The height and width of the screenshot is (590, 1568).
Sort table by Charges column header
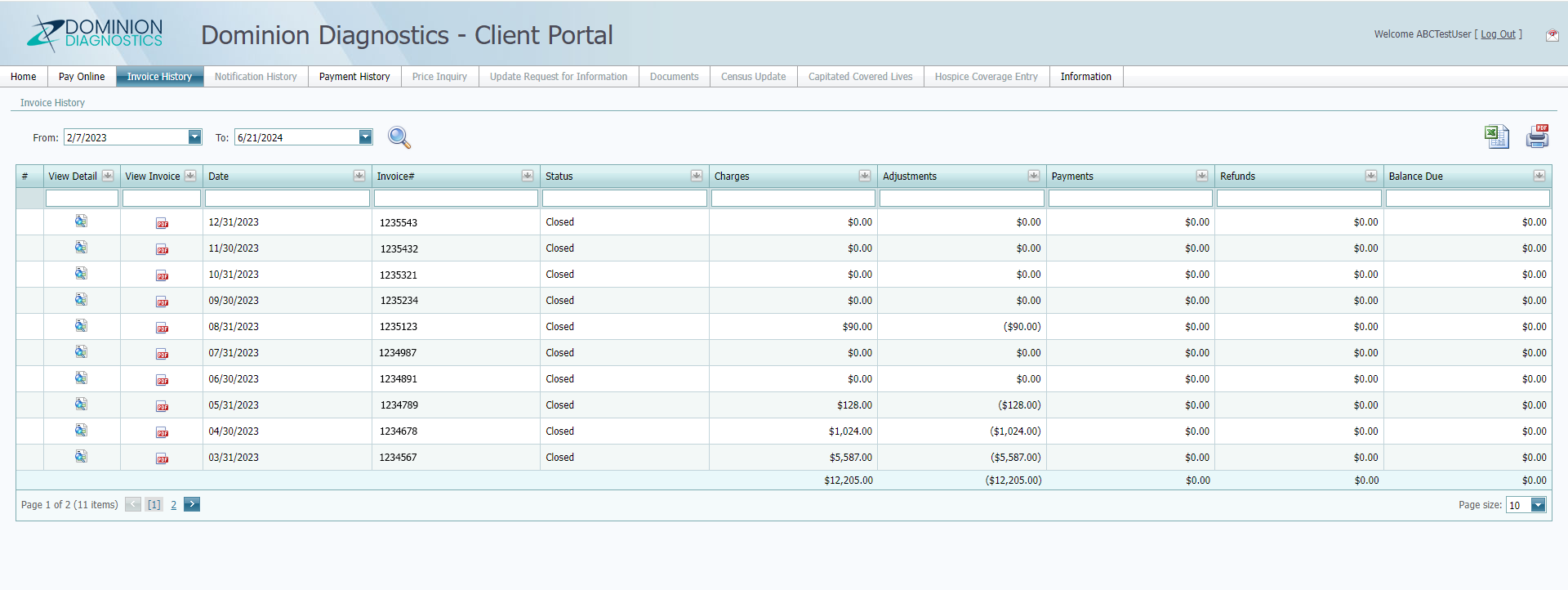click(x=732, y=177)
